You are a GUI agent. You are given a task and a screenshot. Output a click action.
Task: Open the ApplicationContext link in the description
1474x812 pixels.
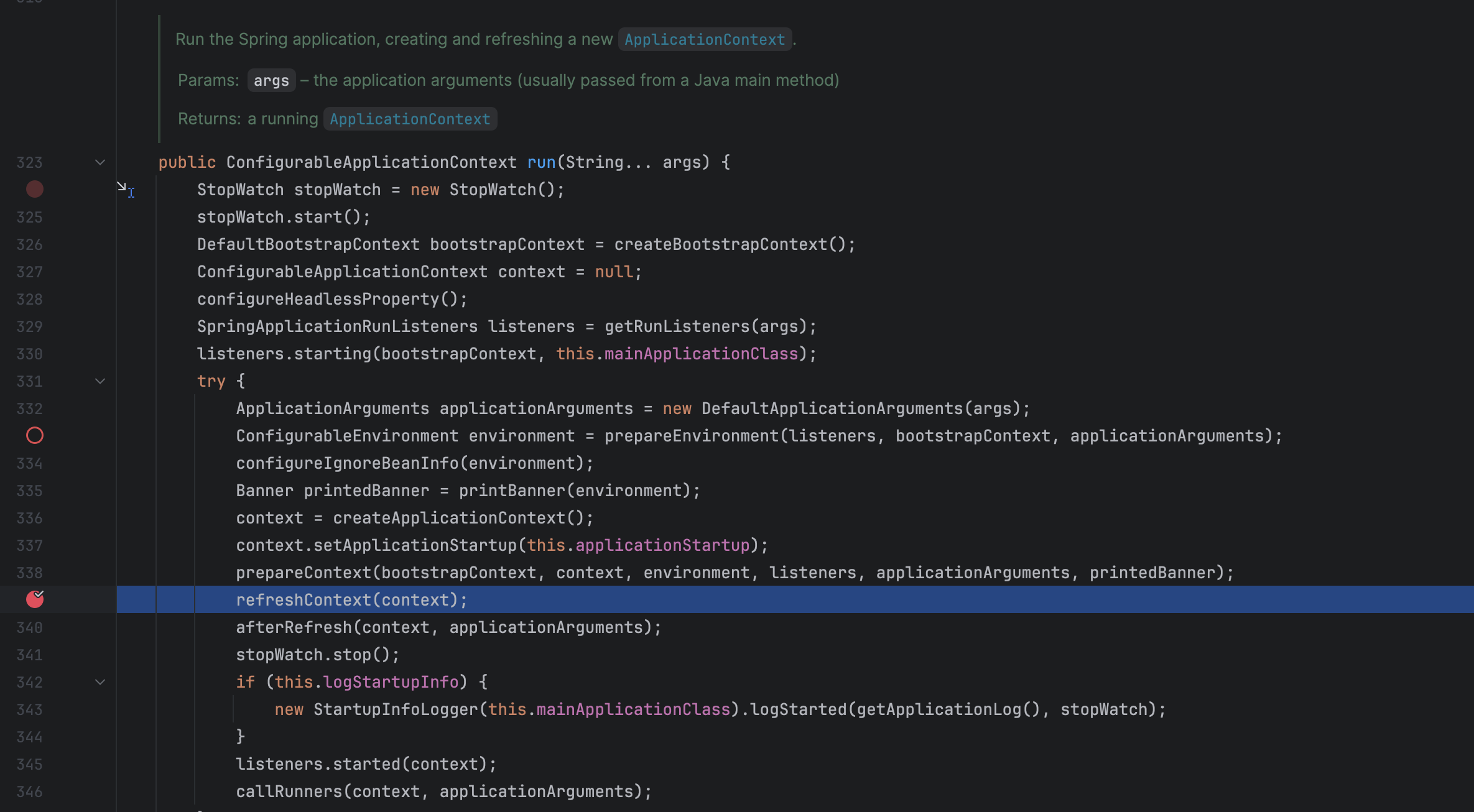click(704, 39)
